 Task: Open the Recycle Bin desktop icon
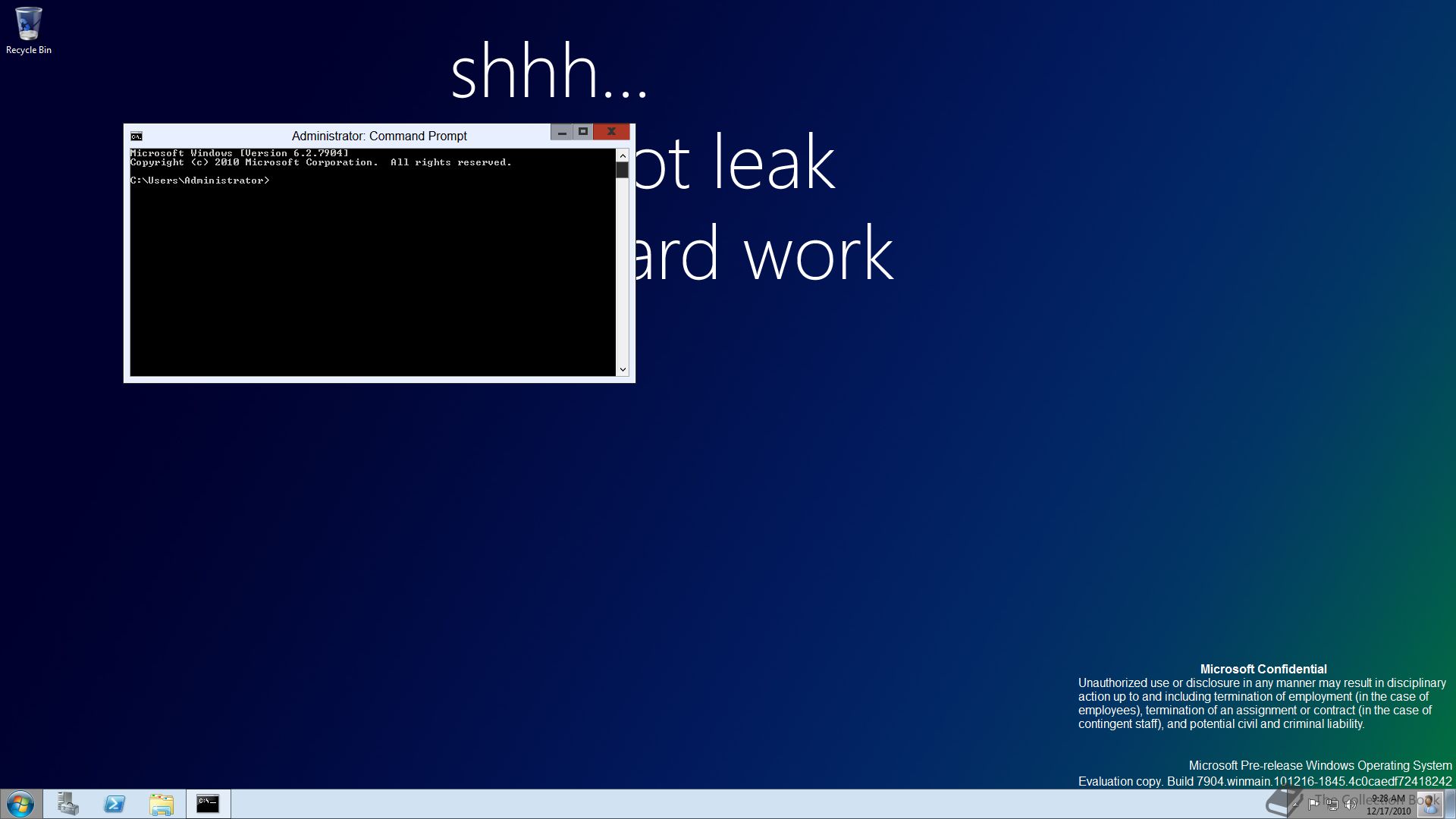point(28,31)
